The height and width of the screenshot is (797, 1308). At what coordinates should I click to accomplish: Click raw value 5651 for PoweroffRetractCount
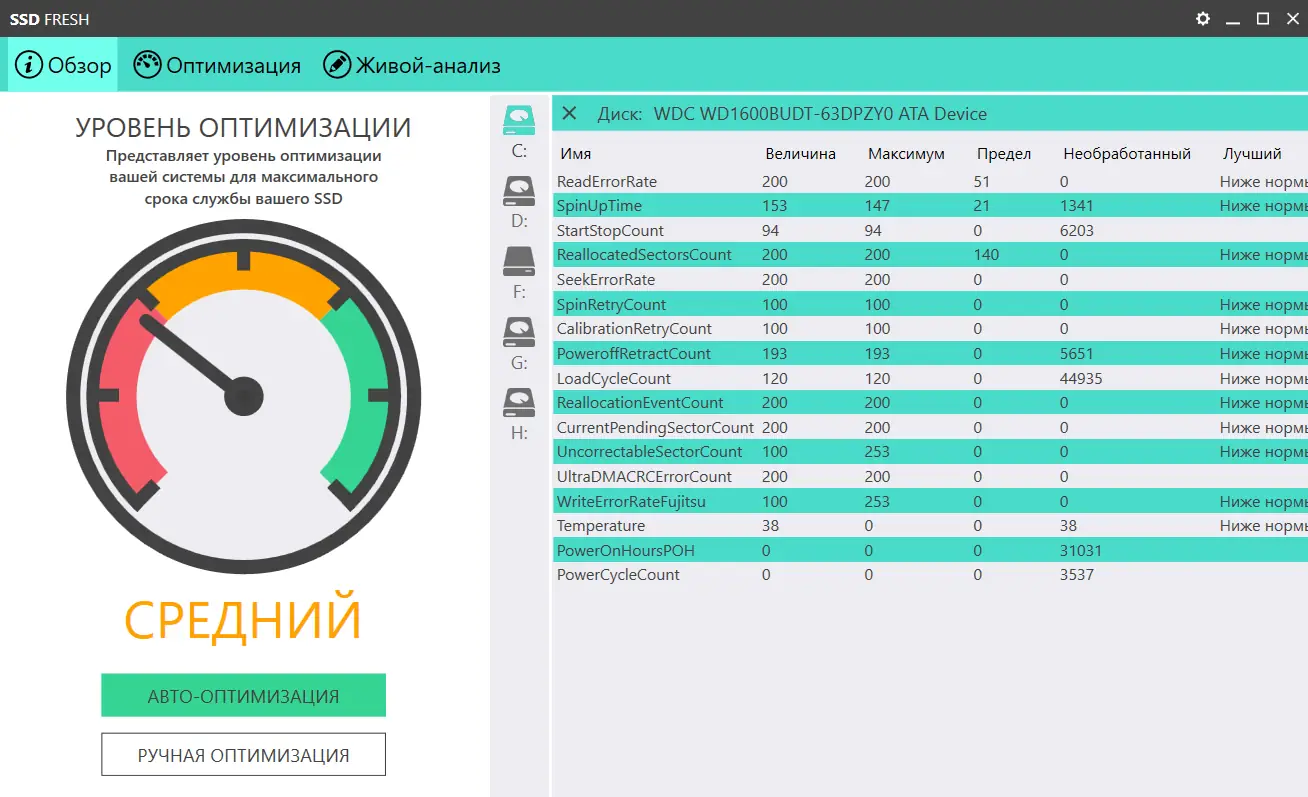[x=1077, y=353]
